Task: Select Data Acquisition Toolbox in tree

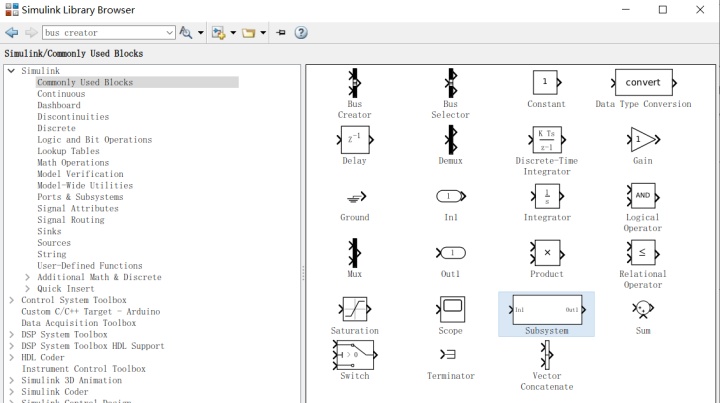Action: [x=79, y=323]
